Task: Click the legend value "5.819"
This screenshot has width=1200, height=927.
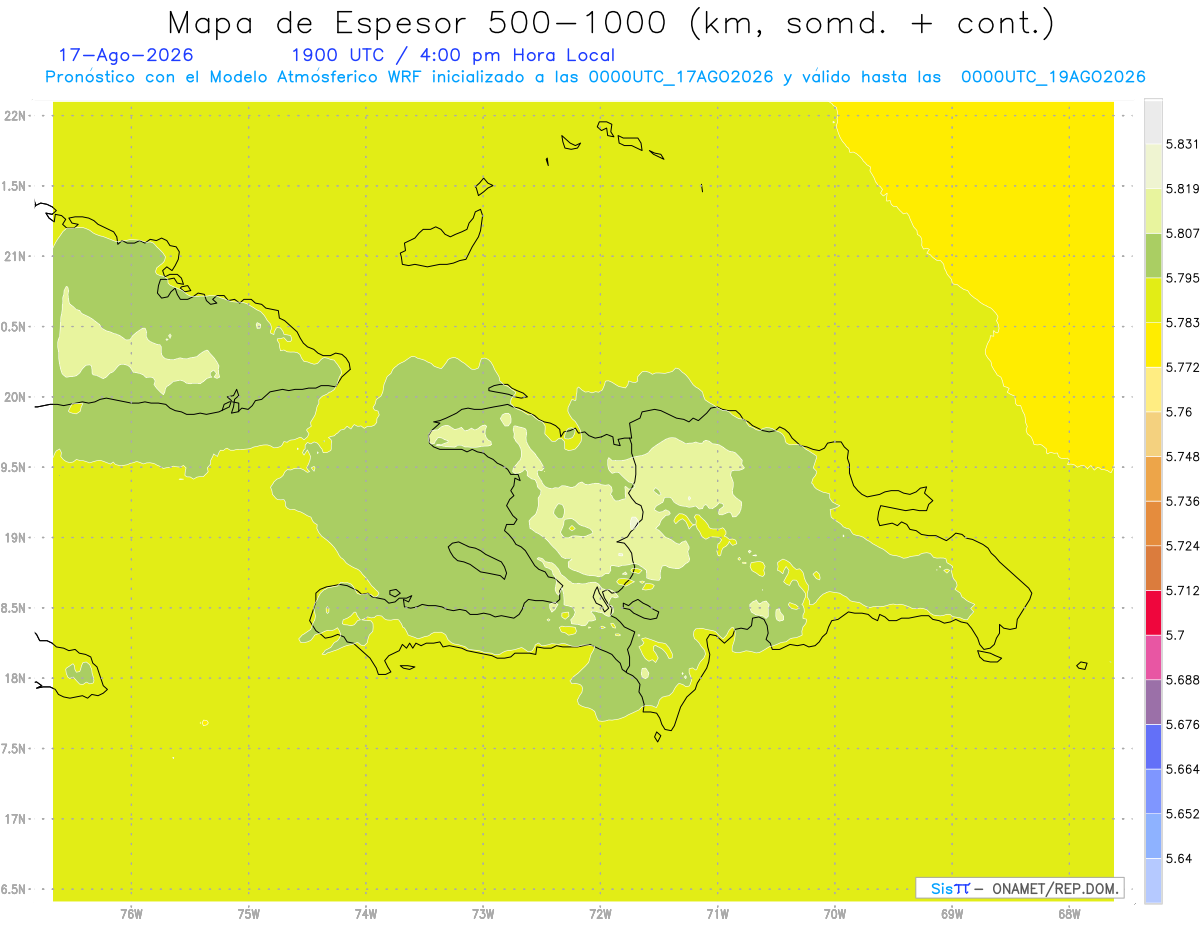Action: (1182, 189)
